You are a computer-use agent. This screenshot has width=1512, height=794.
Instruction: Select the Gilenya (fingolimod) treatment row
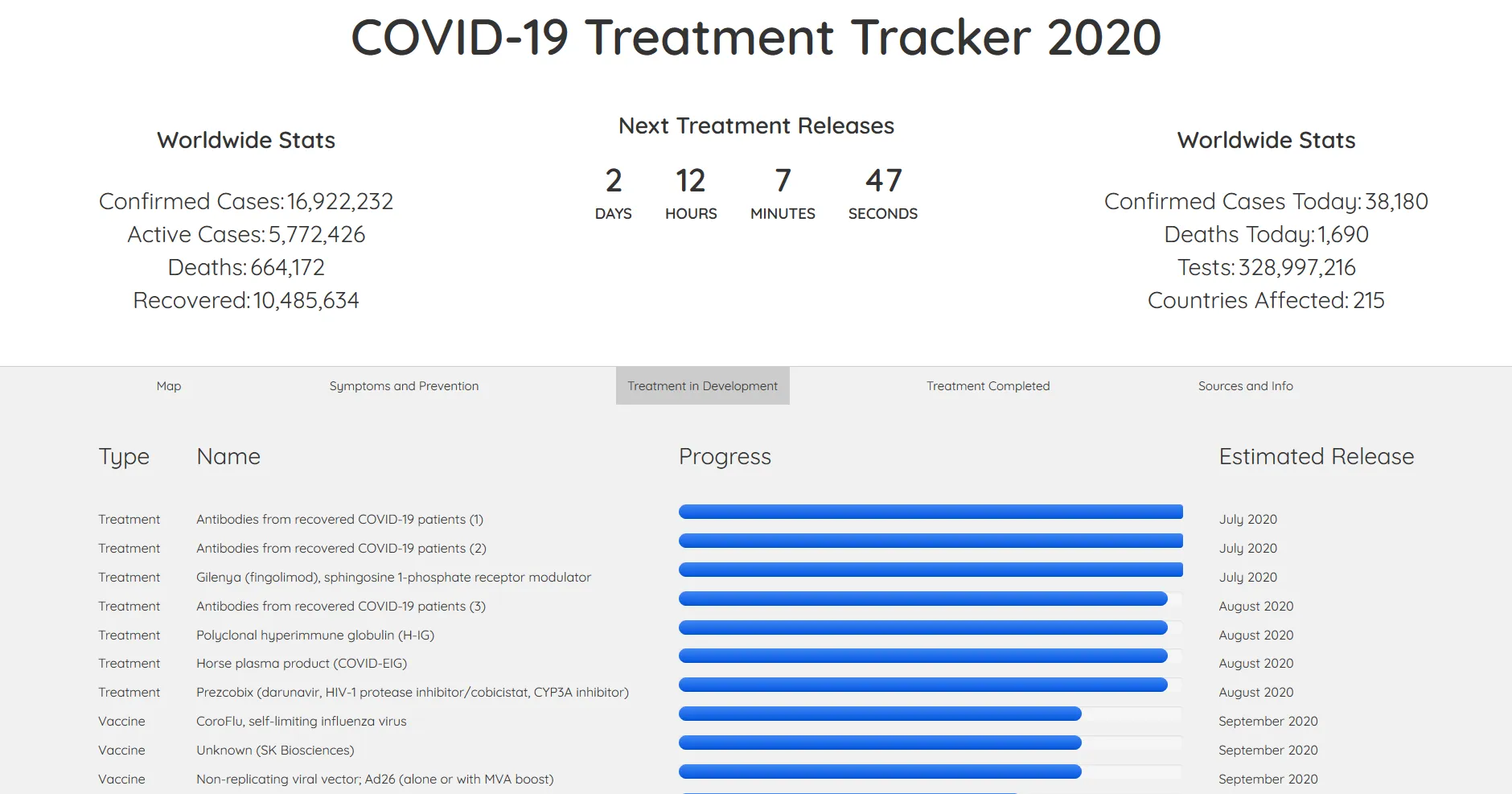click(393, 577)
